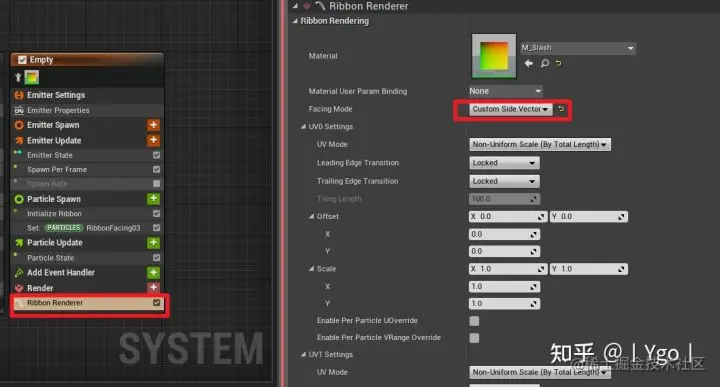Open Trailing Edge Transition dropdown
The height and width of the screenshot is (387, 720).
tap(504, 181)
